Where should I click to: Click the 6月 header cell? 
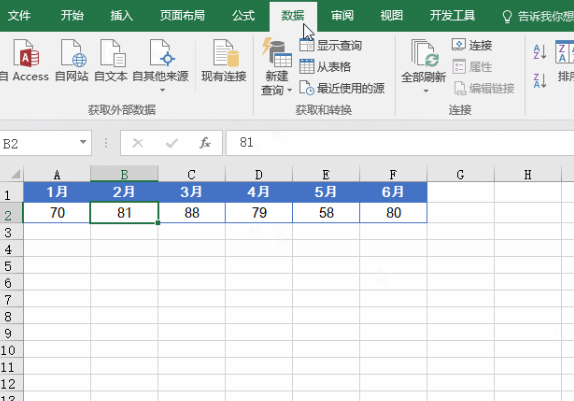tap(393, 192)
